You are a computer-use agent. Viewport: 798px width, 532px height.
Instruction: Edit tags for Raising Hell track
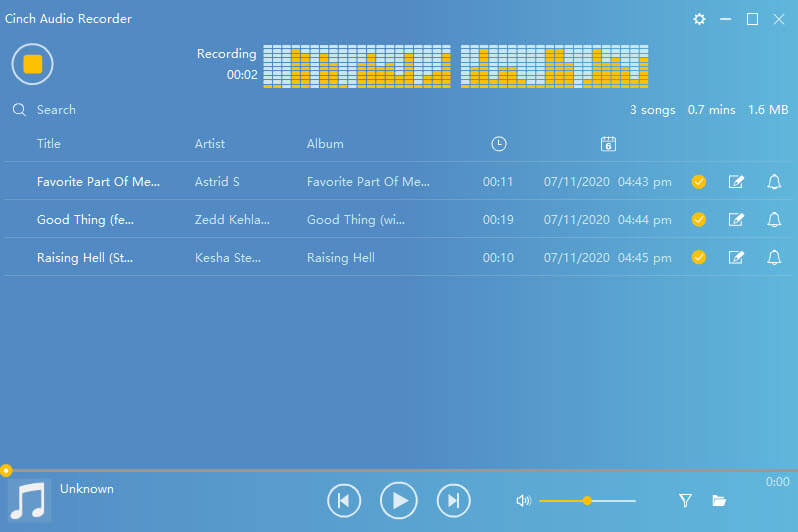(x=736, y=258)
